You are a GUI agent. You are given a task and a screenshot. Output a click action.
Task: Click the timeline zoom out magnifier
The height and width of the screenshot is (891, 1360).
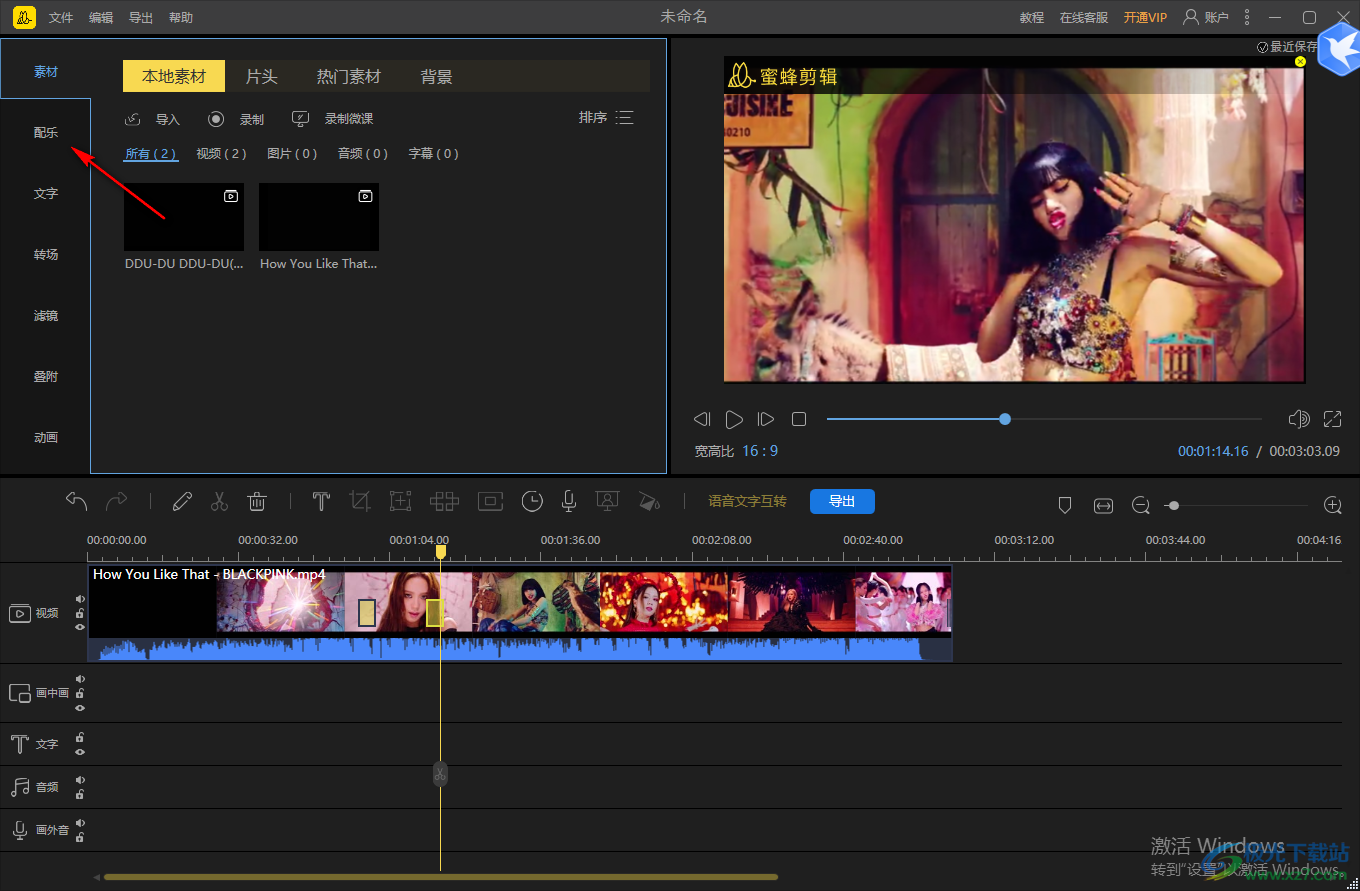[1141, 506]
